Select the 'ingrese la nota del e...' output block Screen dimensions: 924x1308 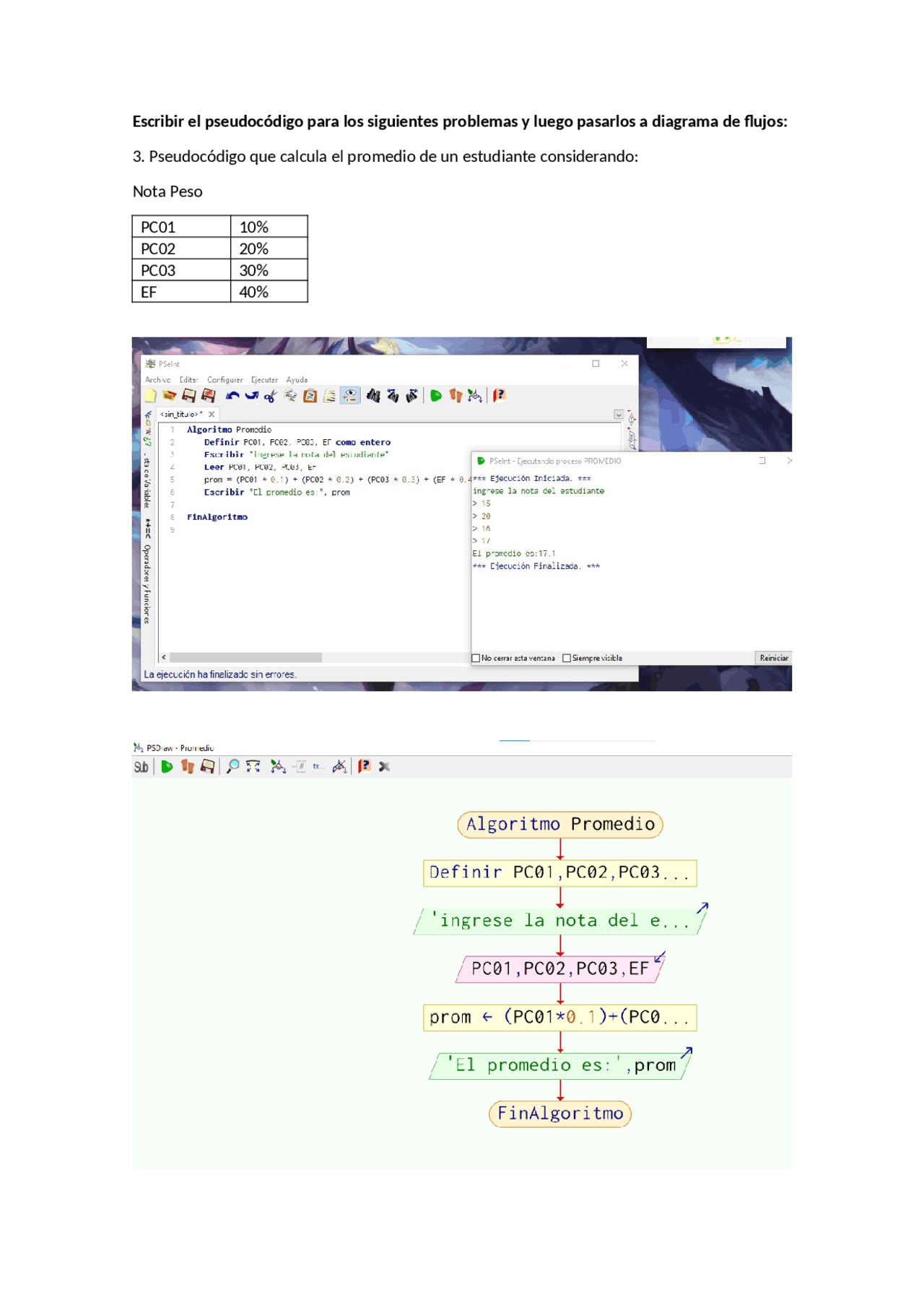[560, 922]
